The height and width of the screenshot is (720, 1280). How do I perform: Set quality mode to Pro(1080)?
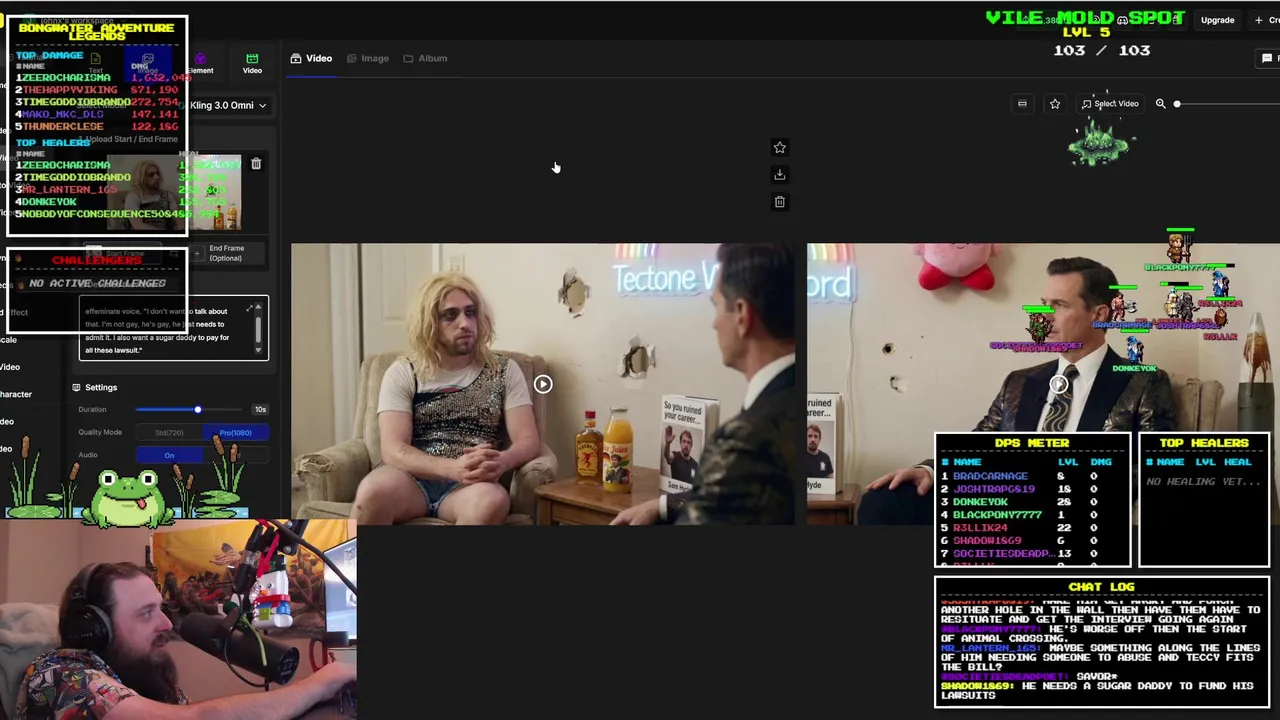coord(236,432)
